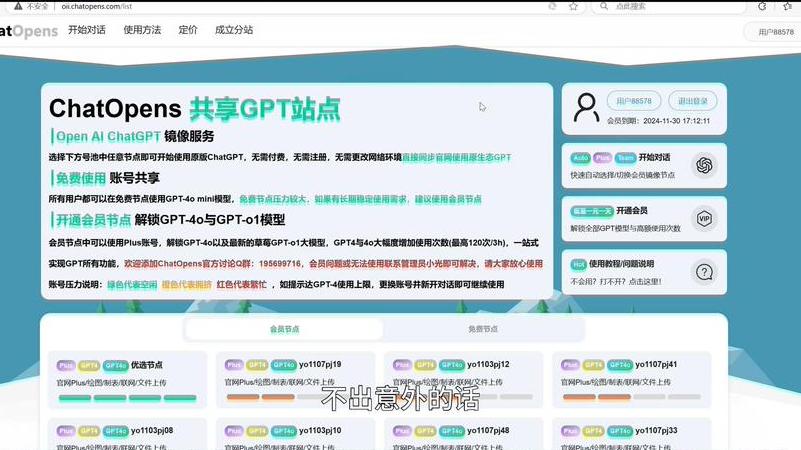This screenshot has width=801, height=450.
Task: Click the question mark help icon
Action: (x=704, y=272)
